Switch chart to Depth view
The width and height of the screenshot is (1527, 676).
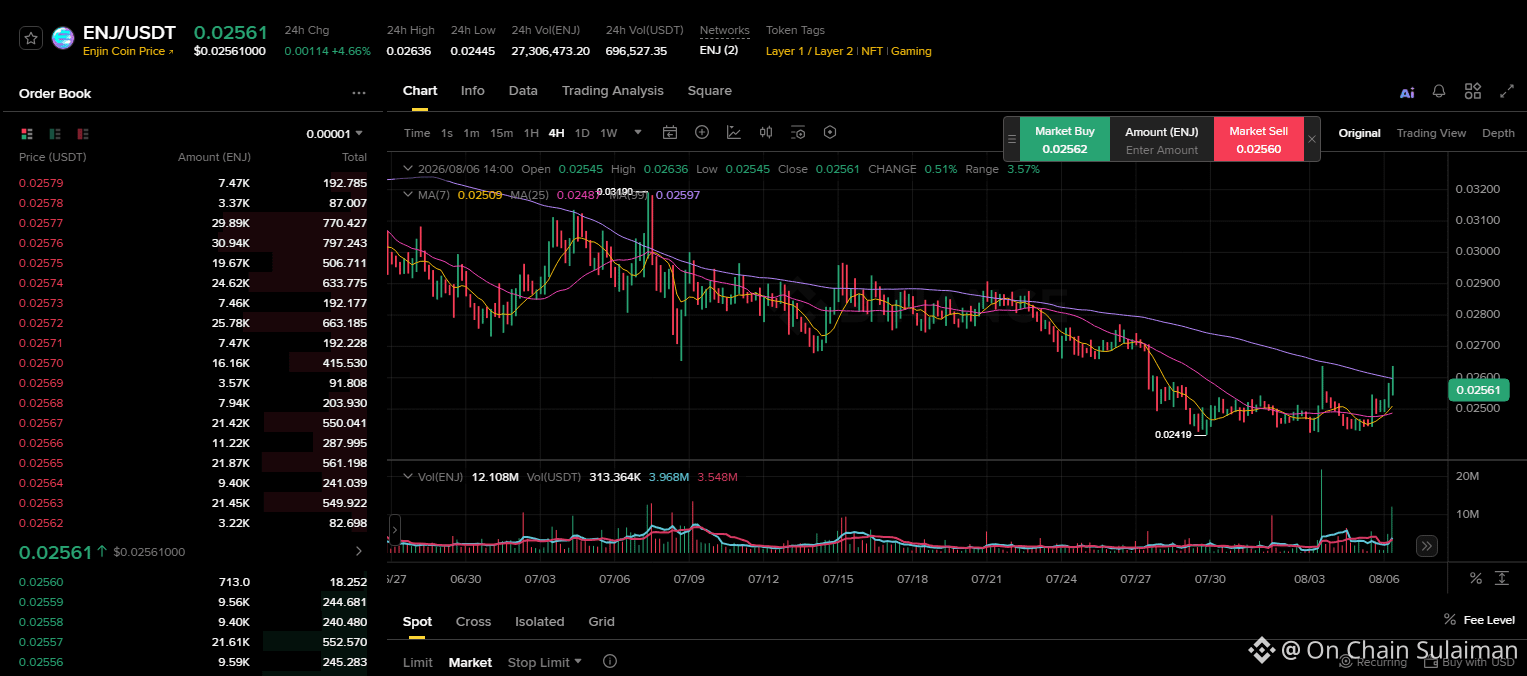(1498, 133)
